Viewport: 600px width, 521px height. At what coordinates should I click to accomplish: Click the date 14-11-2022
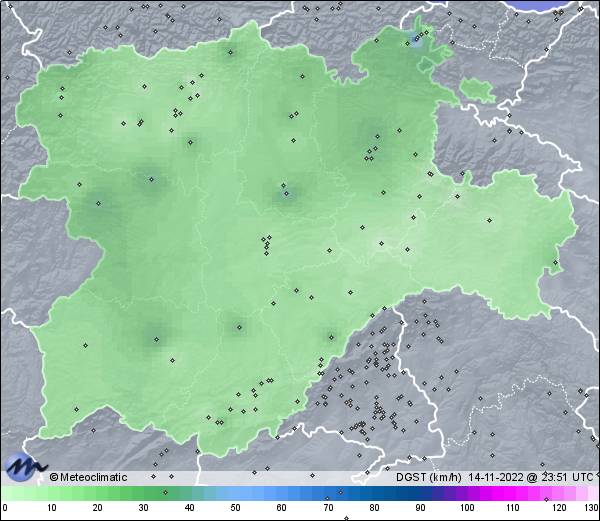pos(496,477)
